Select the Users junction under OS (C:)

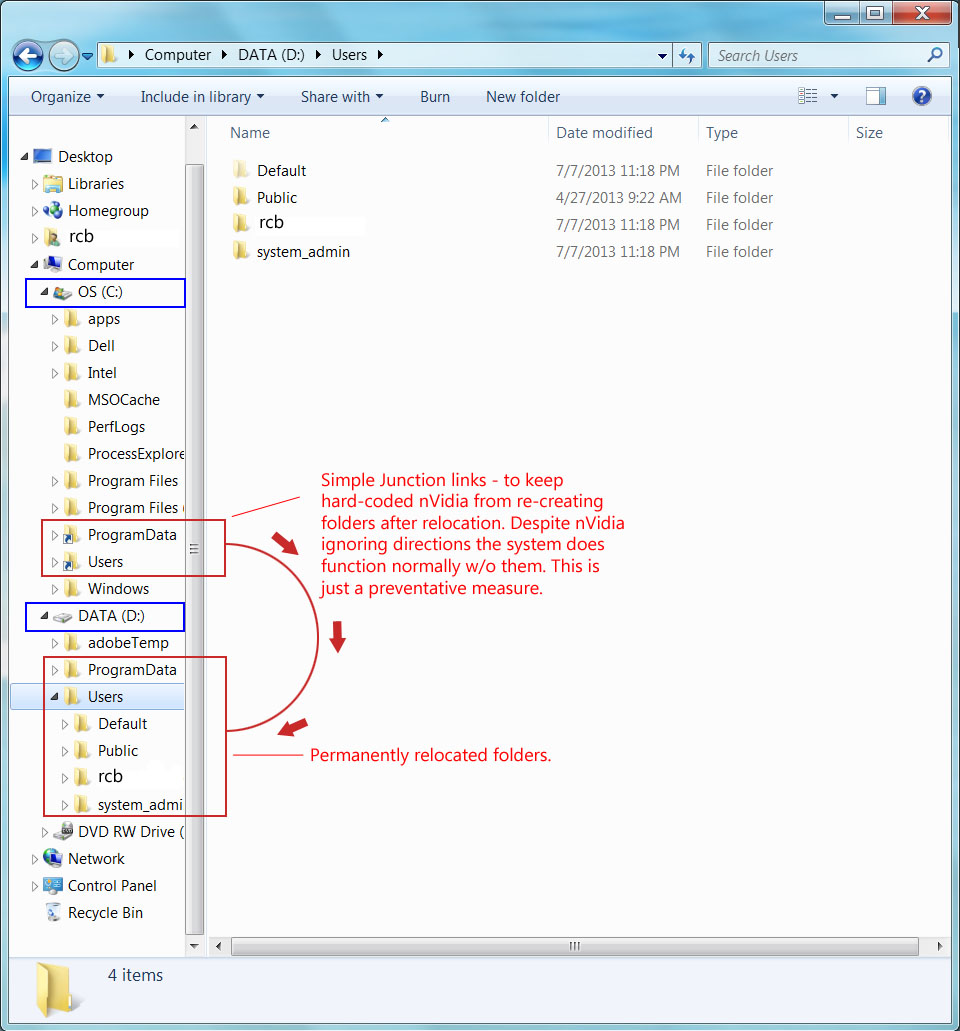[x=105, y=562]
